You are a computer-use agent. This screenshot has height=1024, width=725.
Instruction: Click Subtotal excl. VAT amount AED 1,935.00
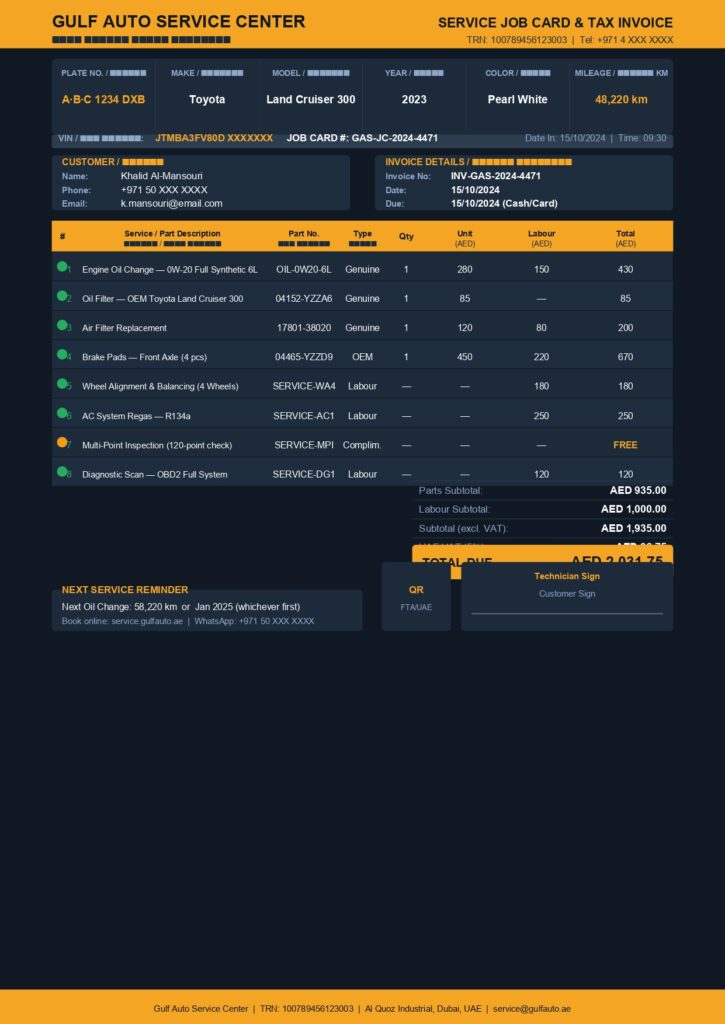tap(634, 528)
